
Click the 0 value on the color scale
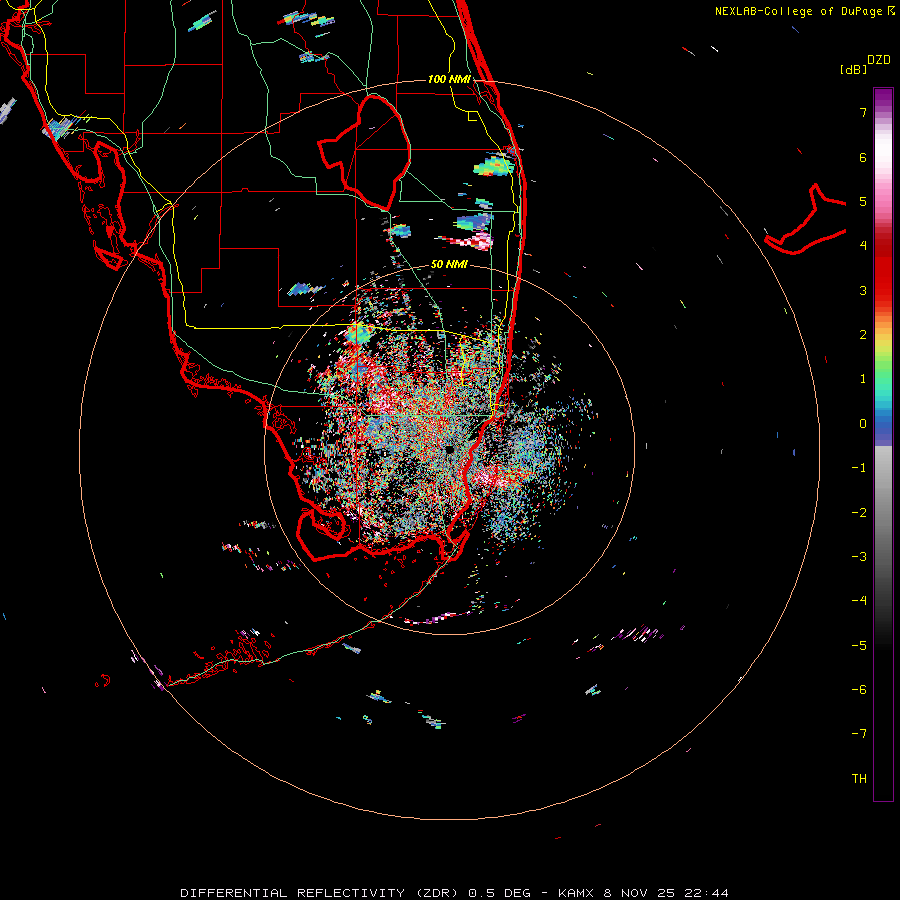click(863, 424)
